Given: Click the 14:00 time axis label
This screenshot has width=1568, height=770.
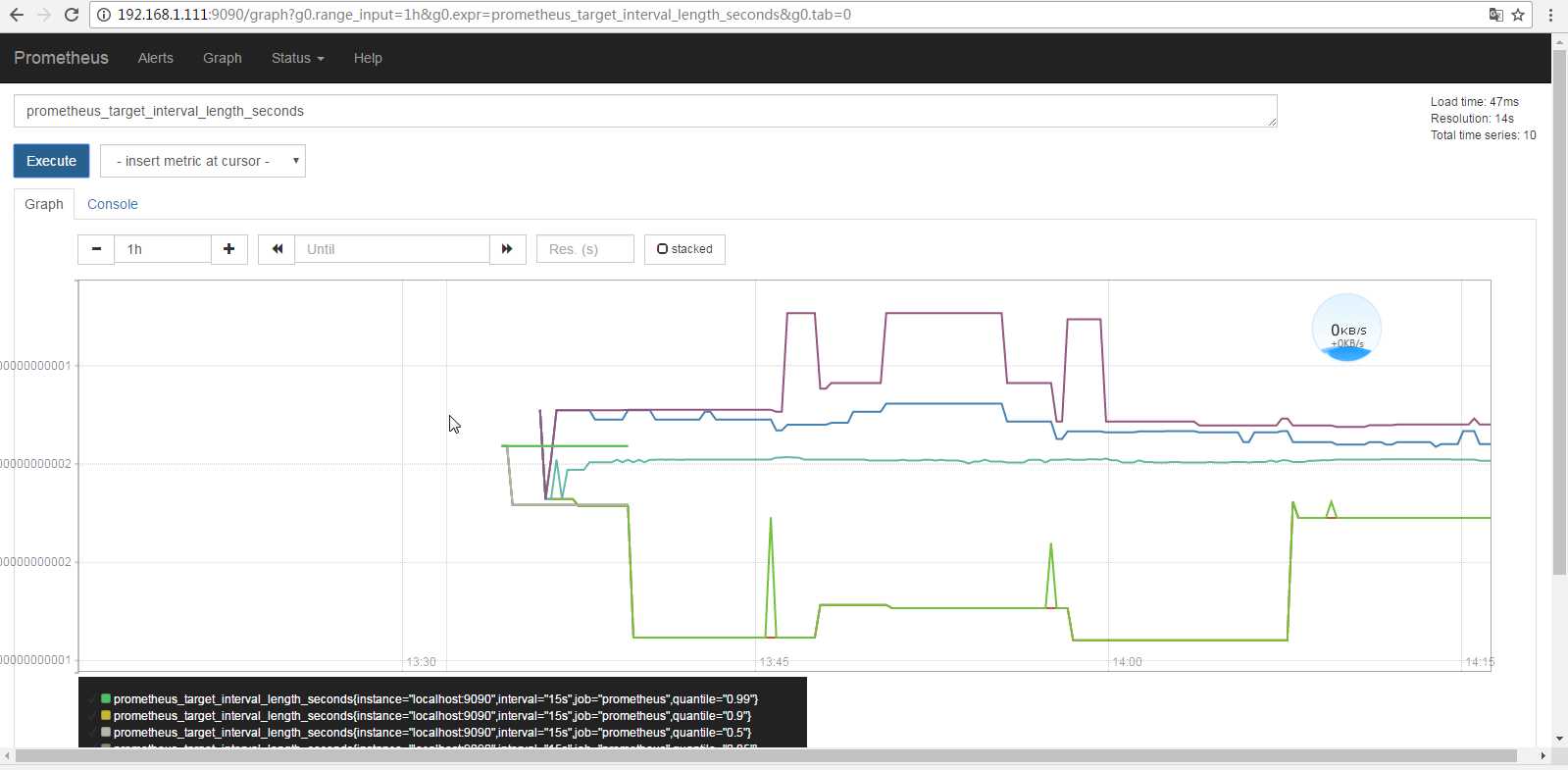Looking at the screenshot, I should (x=1127, y=662).
